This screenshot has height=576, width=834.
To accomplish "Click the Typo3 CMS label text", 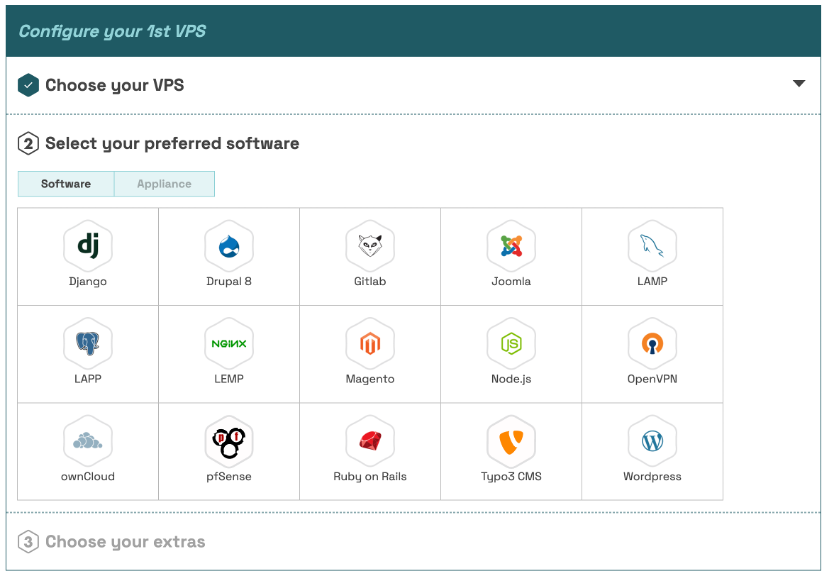I will coord(511,477).
